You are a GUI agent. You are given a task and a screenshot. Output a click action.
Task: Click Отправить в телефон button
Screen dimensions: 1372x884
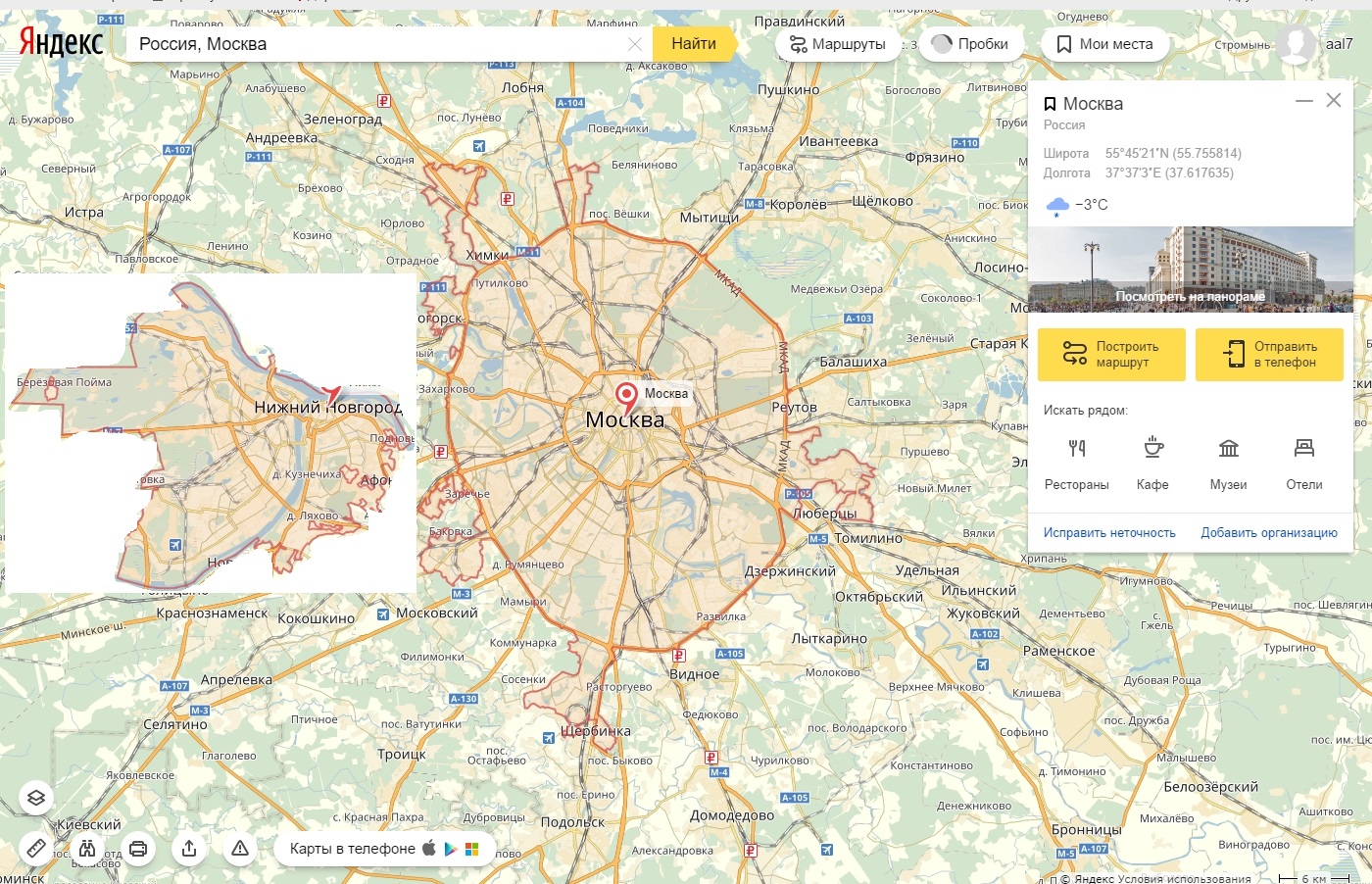pyautogui.click(x=1269, y=354)
